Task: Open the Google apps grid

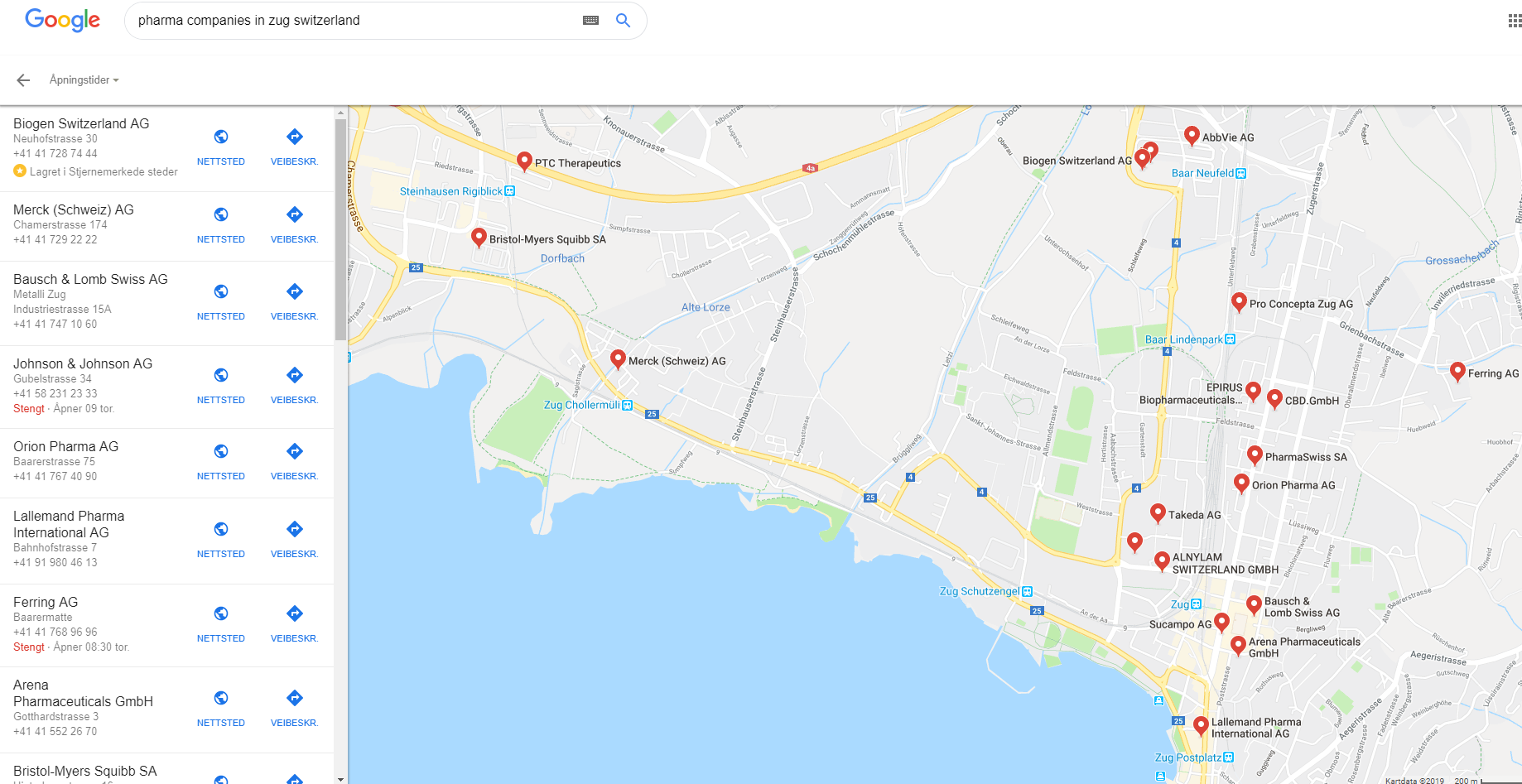Action: click(1515, 21)
